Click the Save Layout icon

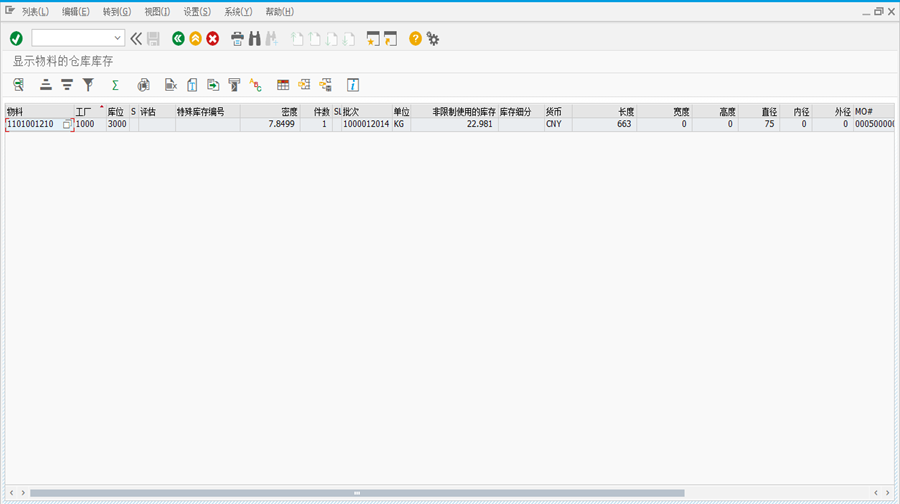tap(325, 85)
